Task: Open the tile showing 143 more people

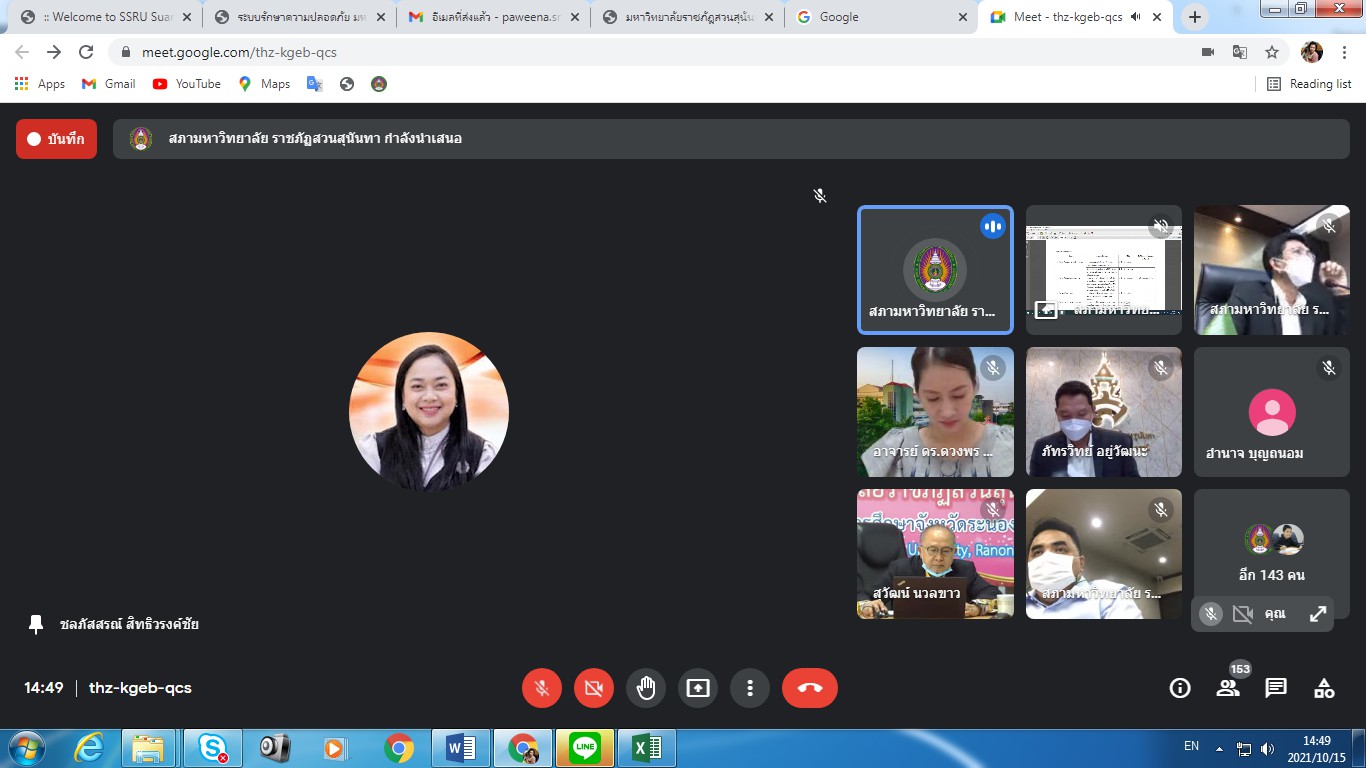Action: 1272,553
